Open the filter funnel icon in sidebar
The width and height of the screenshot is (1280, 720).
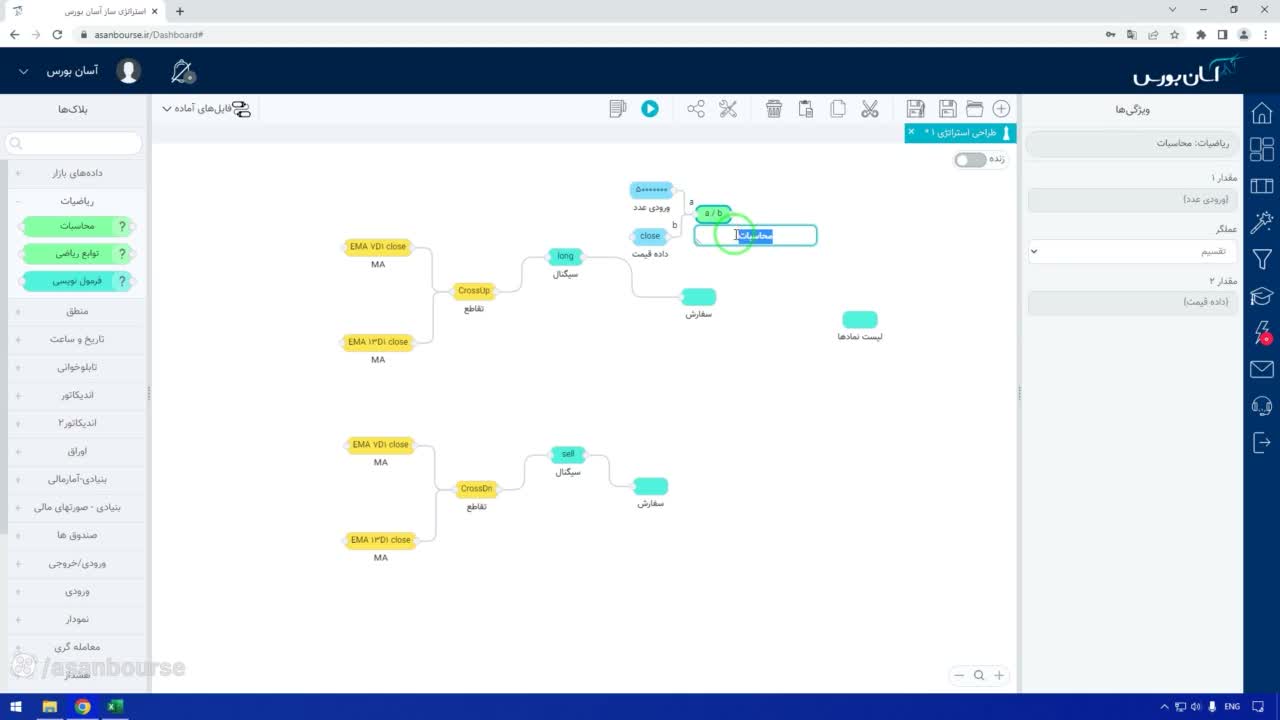[x=1262, y=260]
